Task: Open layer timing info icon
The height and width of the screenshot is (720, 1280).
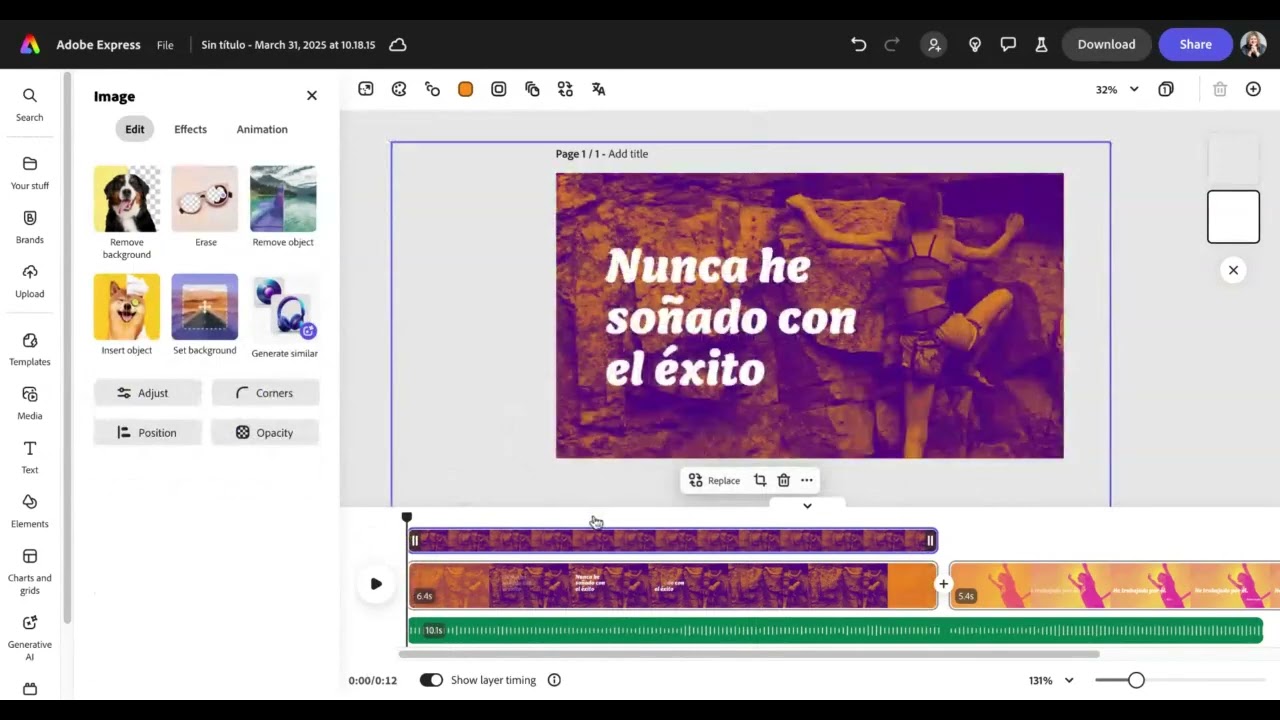Action: 554,680
